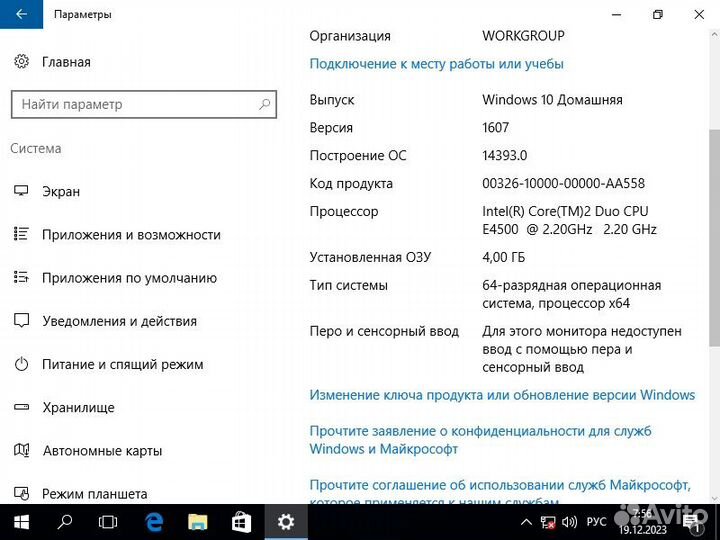
Task: Select the installed RAM value 4,00 ГБ
Action: tap(503, 257)
